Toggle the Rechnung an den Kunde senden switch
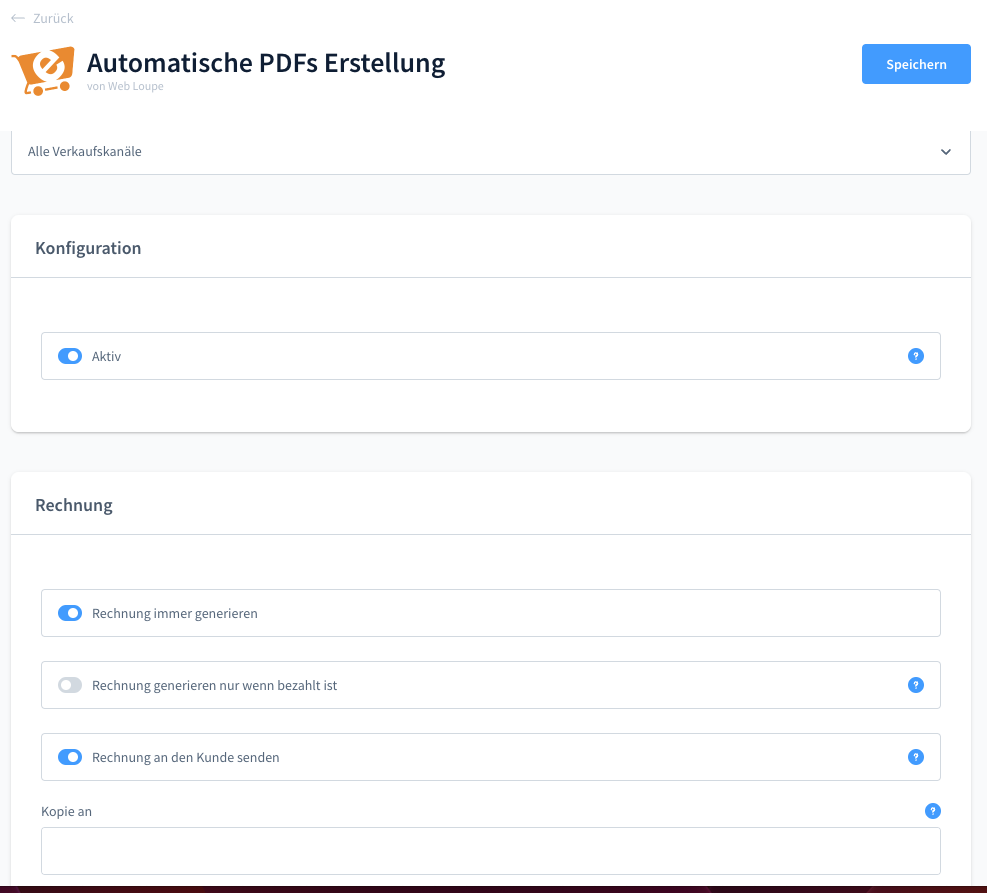This screenshot has height=893, width=987. click(70, 757)
